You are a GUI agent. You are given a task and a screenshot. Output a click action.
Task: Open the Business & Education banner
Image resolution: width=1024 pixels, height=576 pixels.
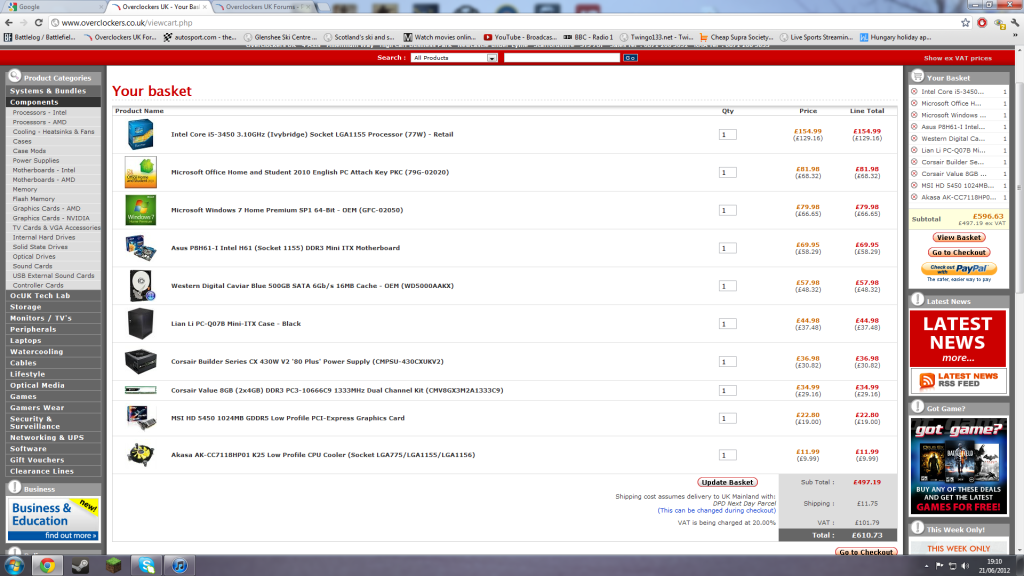click(54, 519)
